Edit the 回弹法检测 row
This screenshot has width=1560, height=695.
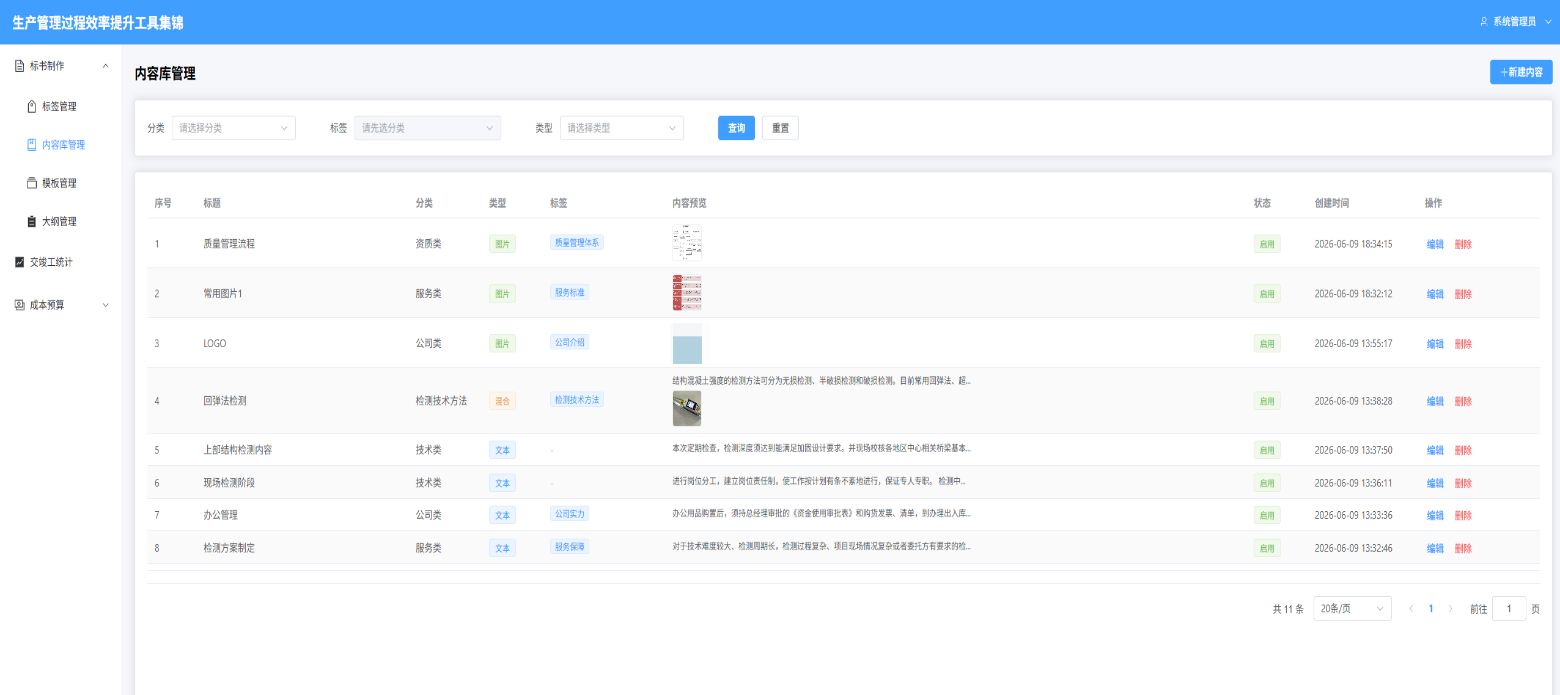tap(1435, 401)
